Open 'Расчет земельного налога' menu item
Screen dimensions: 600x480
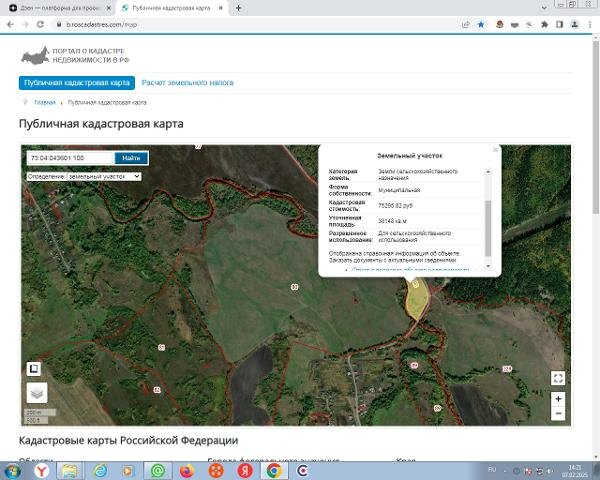pos(188,83)
